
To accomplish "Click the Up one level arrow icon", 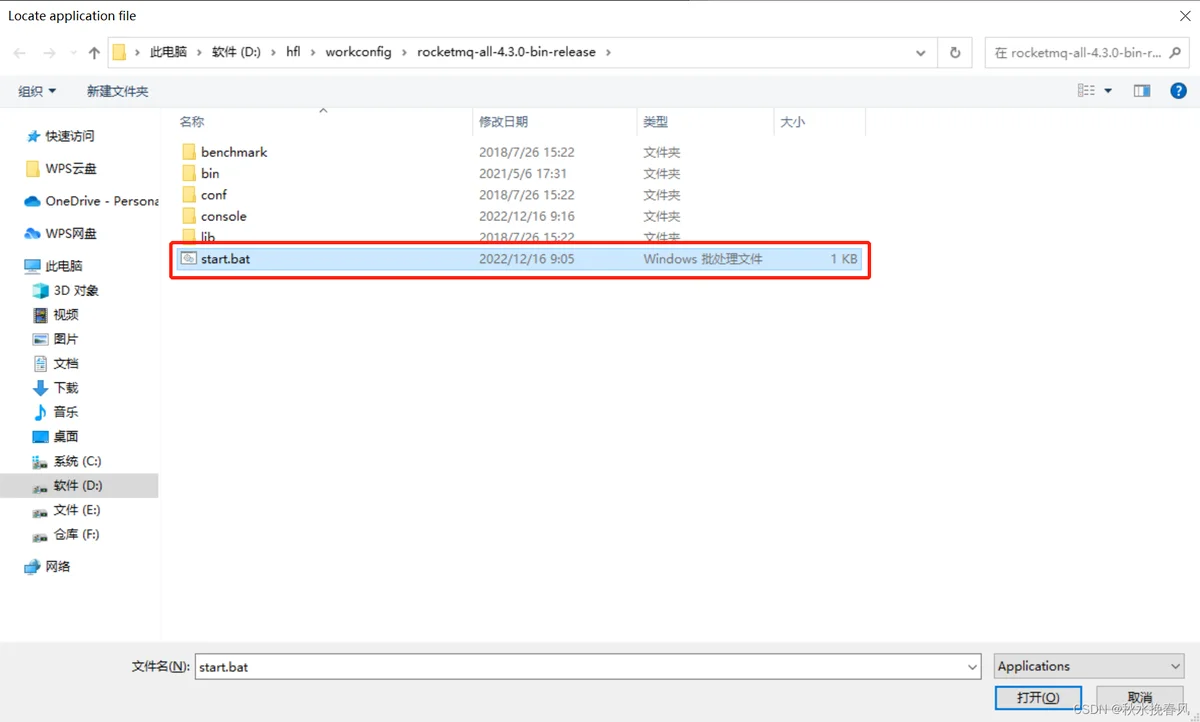I will 94,53.
